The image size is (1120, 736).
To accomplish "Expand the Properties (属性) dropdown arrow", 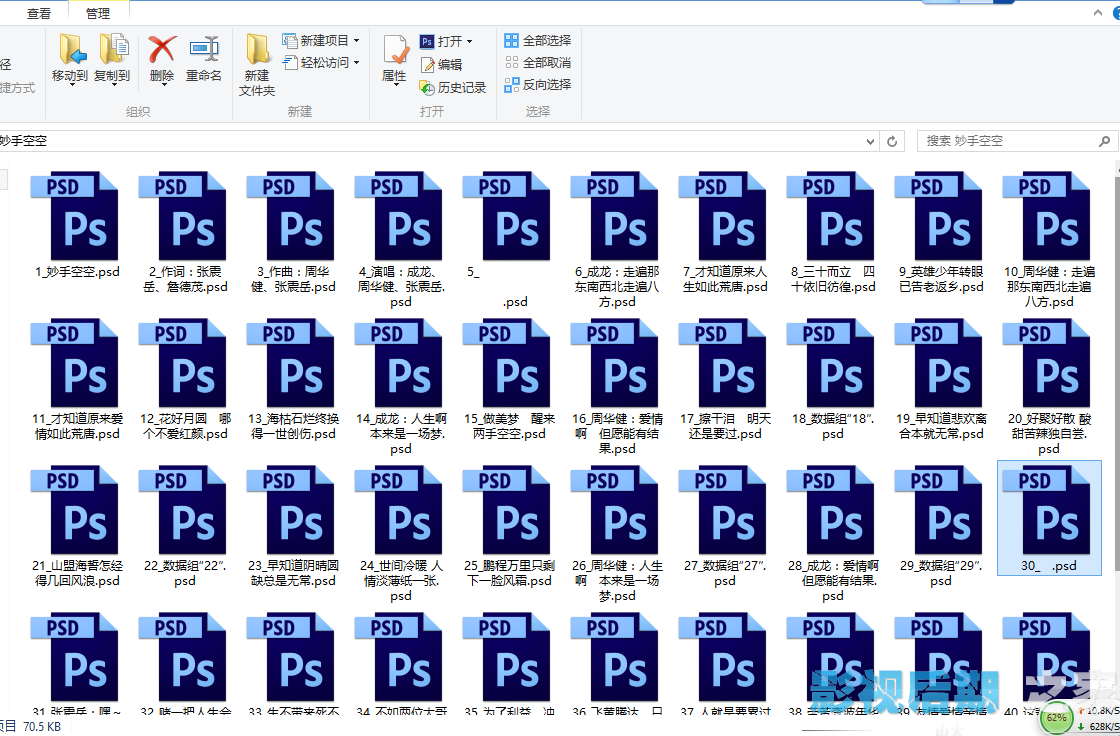I will [394, 85].
